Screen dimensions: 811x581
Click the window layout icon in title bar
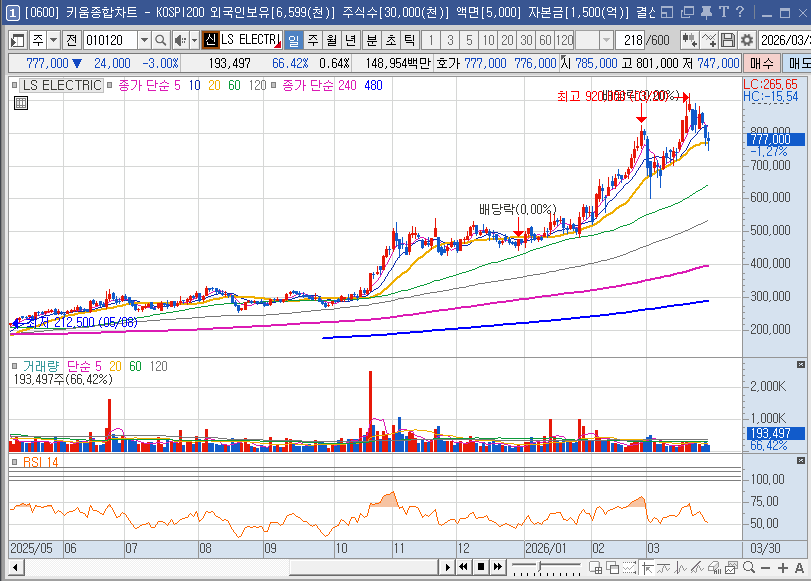tap(668, 12)
